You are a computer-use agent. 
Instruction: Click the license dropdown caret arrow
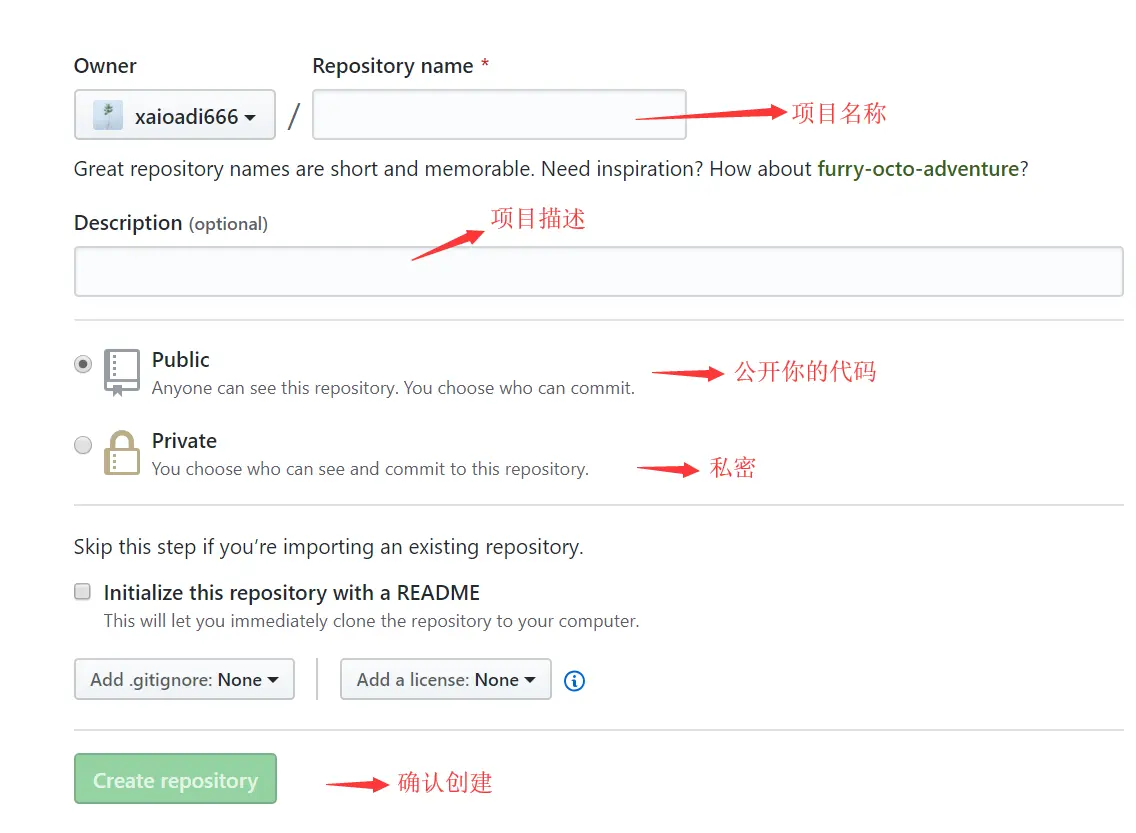530,681
